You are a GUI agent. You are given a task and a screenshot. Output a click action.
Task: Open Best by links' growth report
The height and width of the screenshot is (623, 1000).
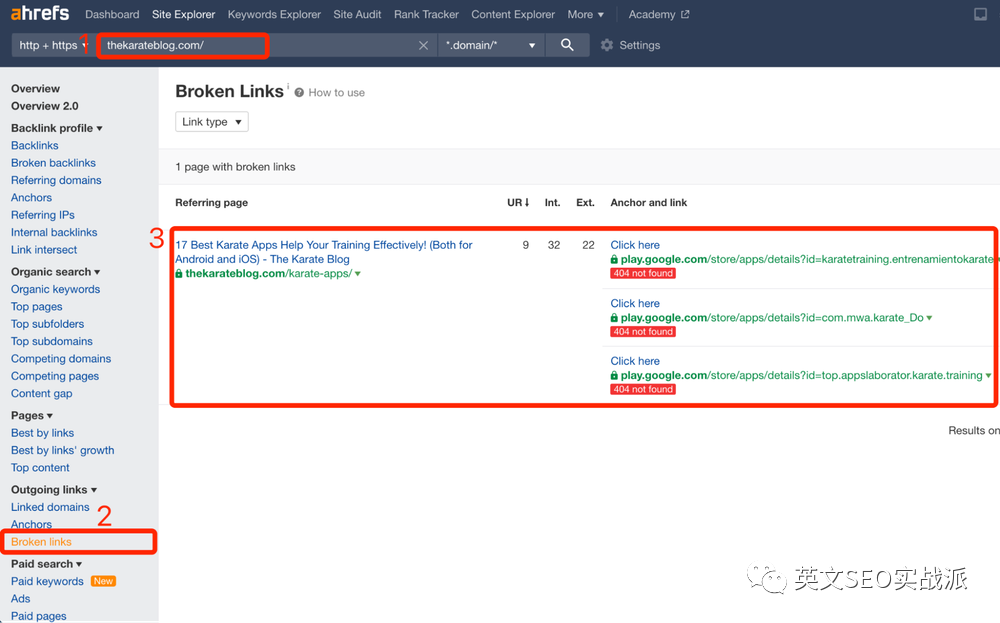[62, 450]
